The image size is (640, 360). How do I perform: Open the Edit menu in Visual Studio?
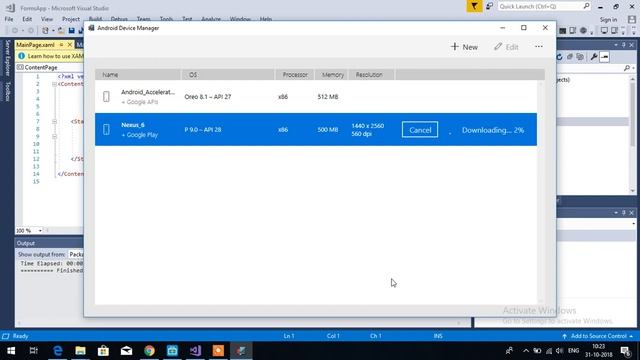27,19
